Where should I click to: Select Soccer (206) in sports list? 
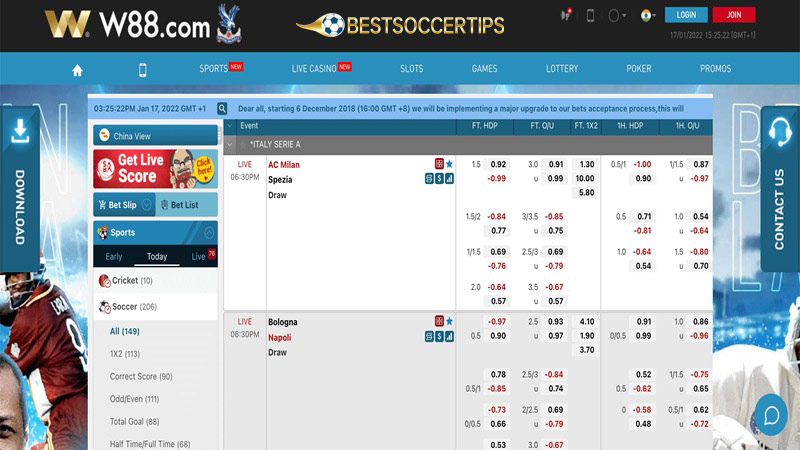pos(156,307)
